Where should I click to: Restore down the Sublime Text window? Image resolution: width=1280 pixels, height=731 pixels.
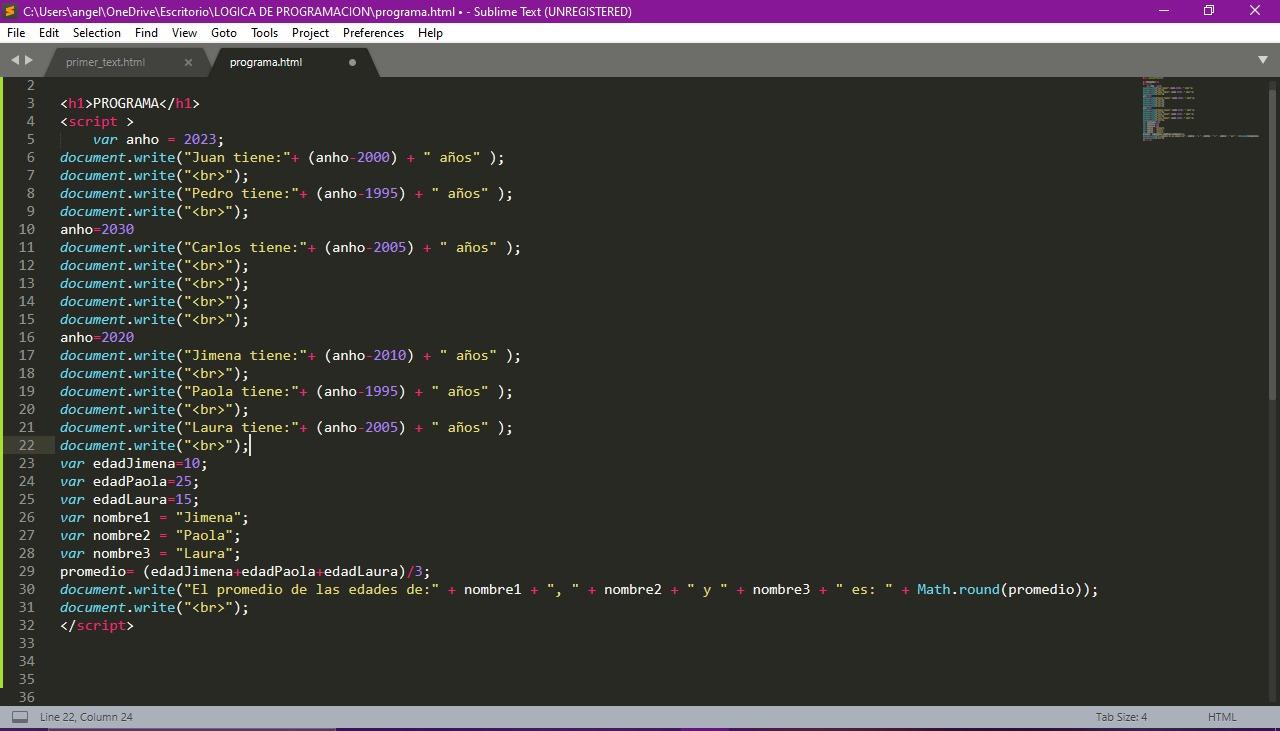(1209, 11)
